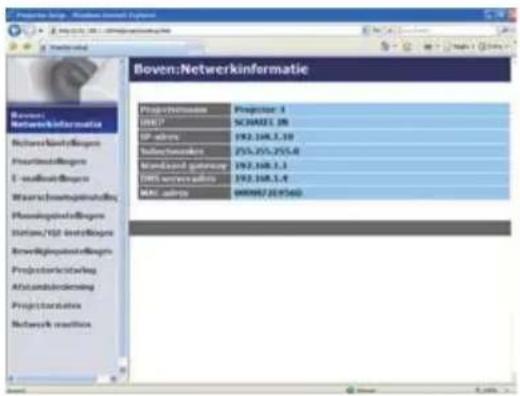520x396 pixels.
Task: Open Beveiligingsinstellingen in the sidebar
Action: coord(62,251)
